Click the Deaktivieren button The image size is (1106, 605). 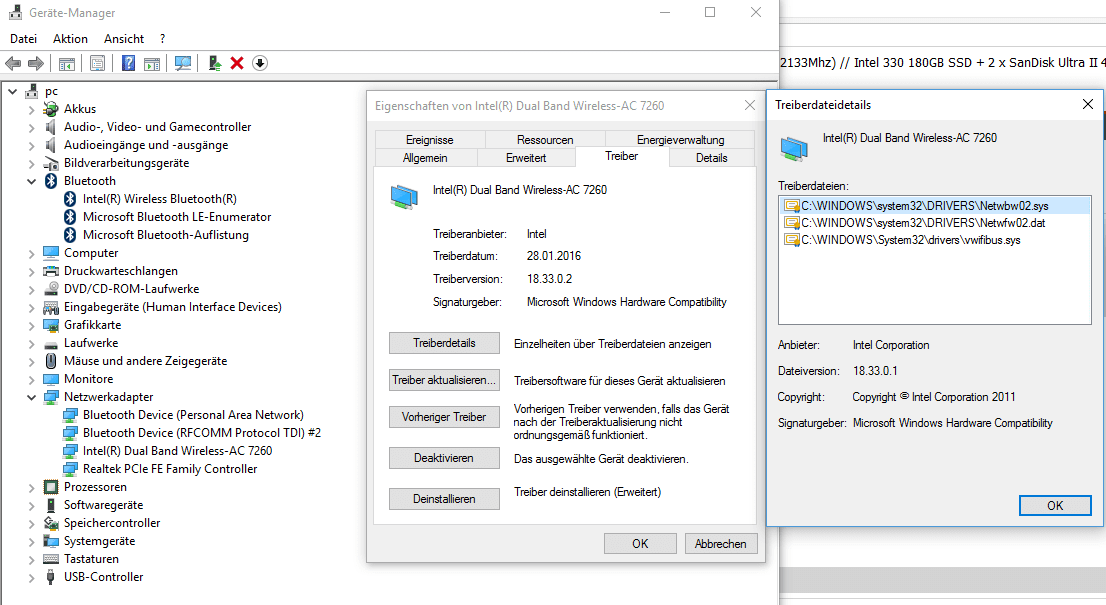[444, 458]
